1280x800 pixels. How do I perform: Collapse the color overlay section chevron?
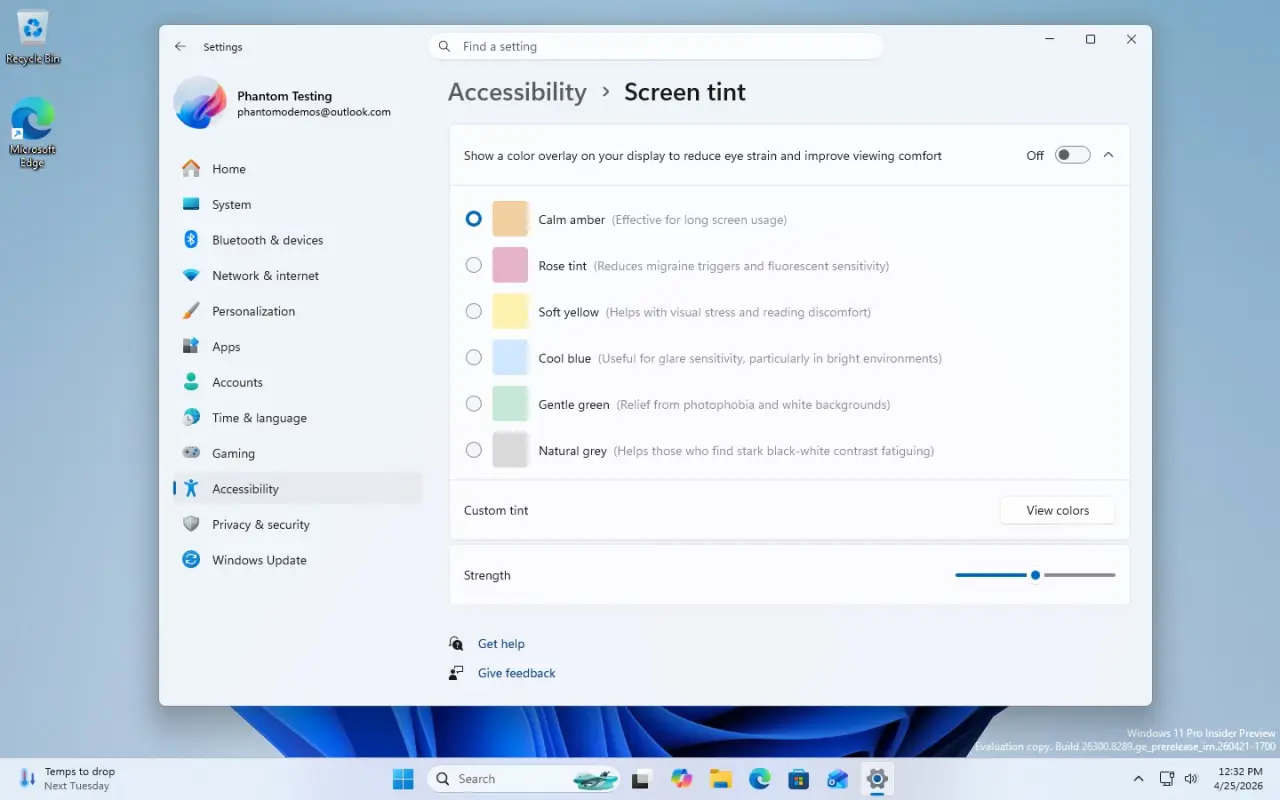click(1108, 155)
